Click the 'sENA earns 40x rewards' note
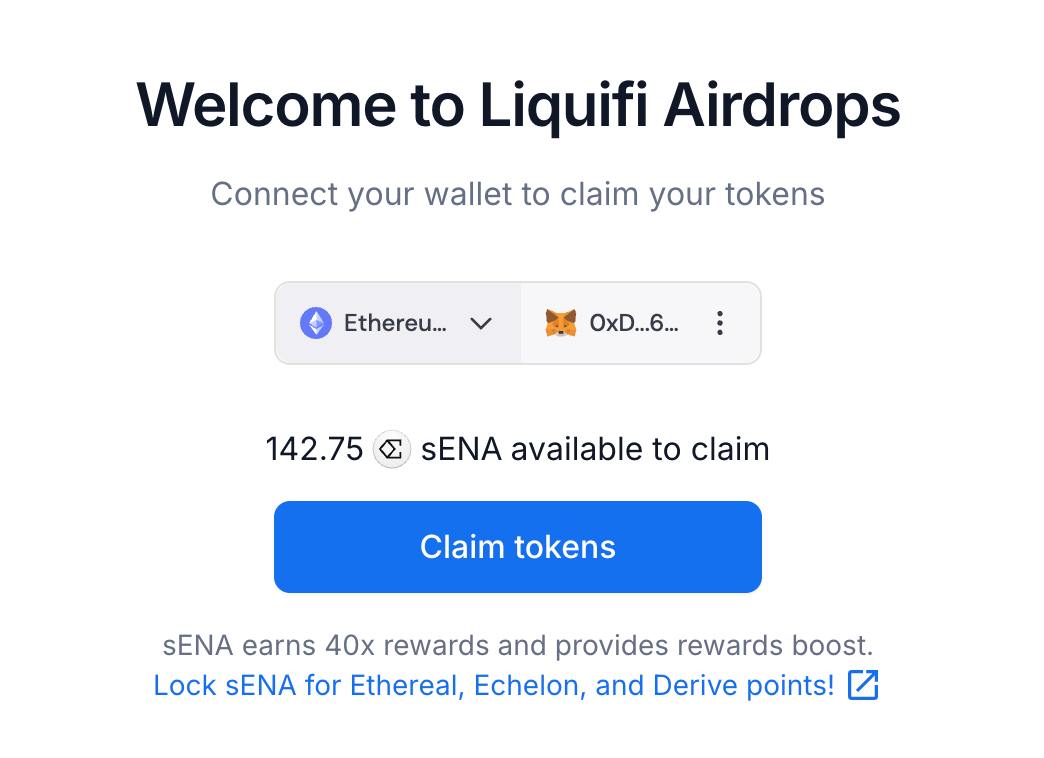The width and height of the screenshot is (1044, 758). 518,645
